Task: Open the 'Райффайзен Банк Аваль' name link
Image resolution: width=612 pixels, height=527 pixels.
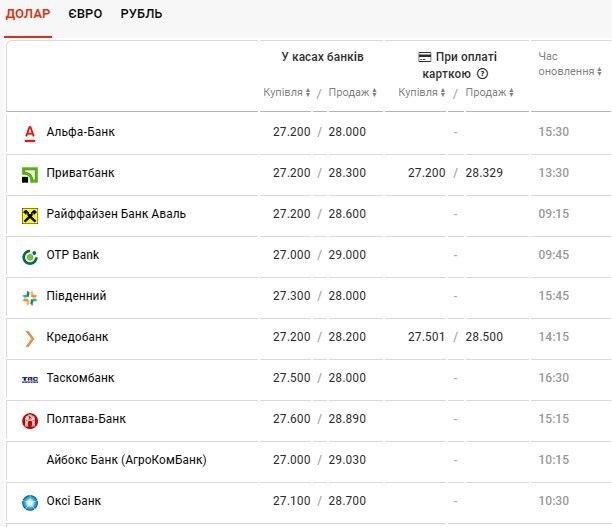Action: tap(116, 214)
